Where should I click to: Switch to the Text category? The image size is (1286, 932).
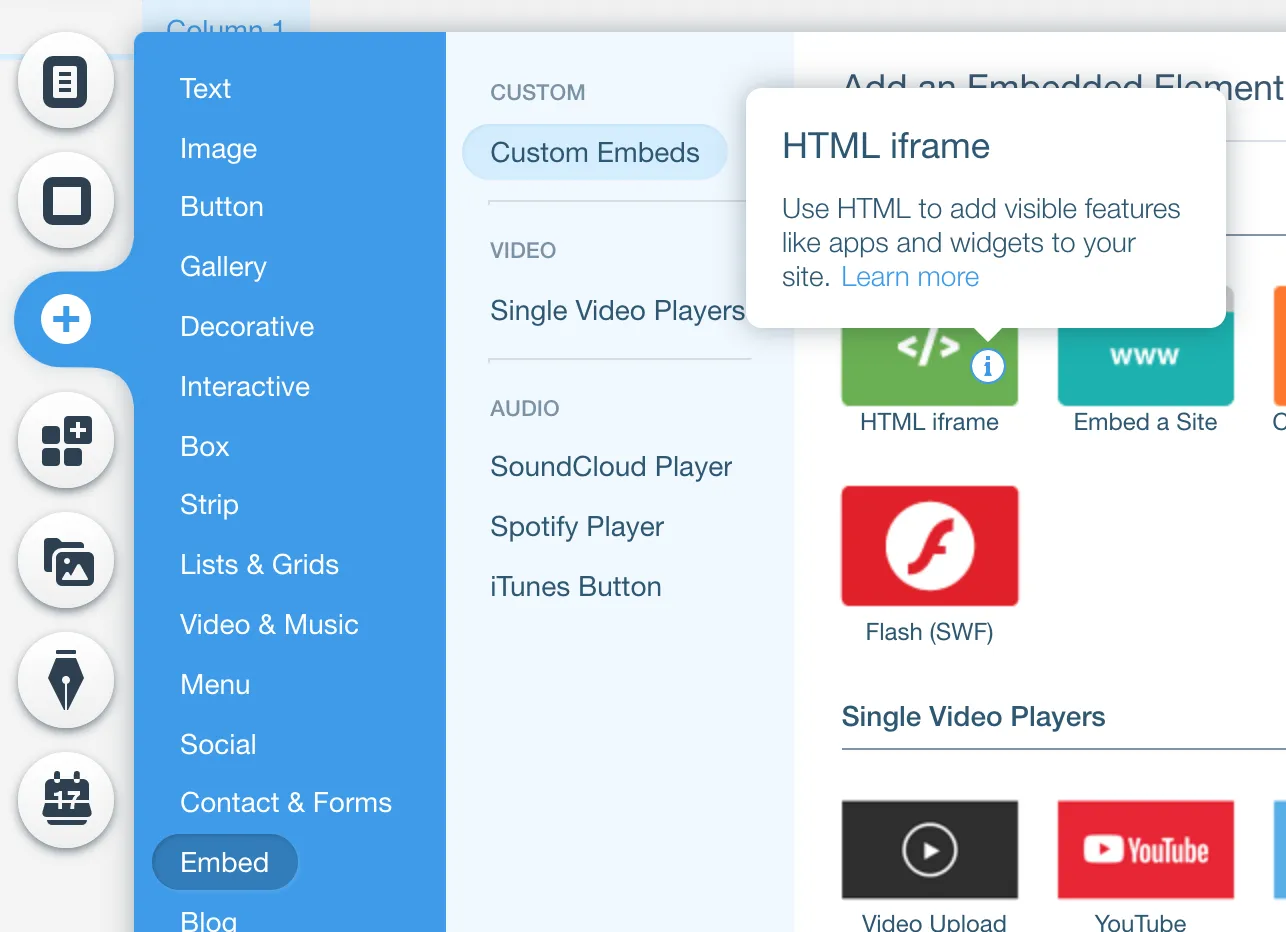[x=205, y=88]
